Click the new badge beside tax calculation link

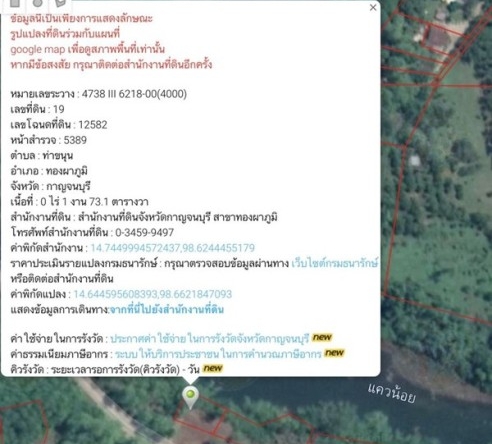(334, 353)
